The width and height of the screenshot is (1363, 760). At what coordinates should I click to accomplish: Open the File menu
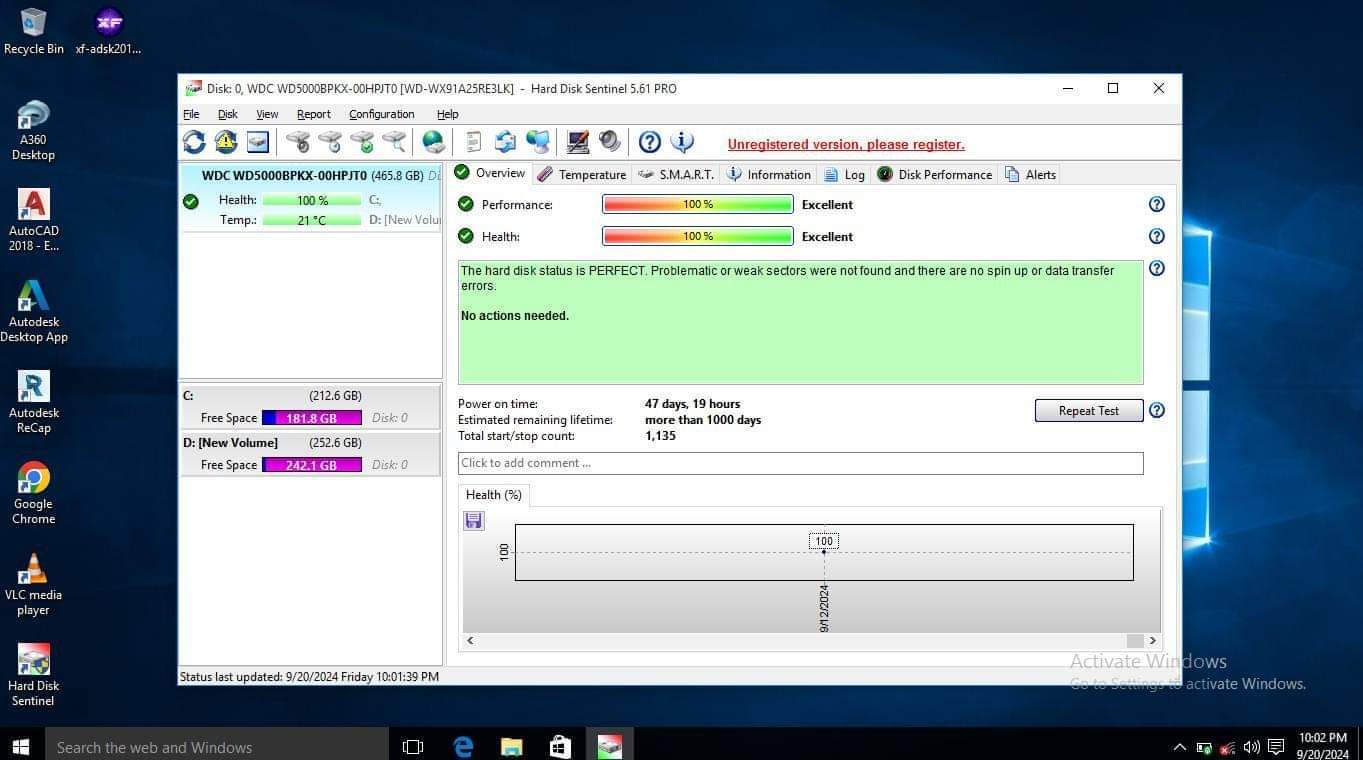click(191, 114)
